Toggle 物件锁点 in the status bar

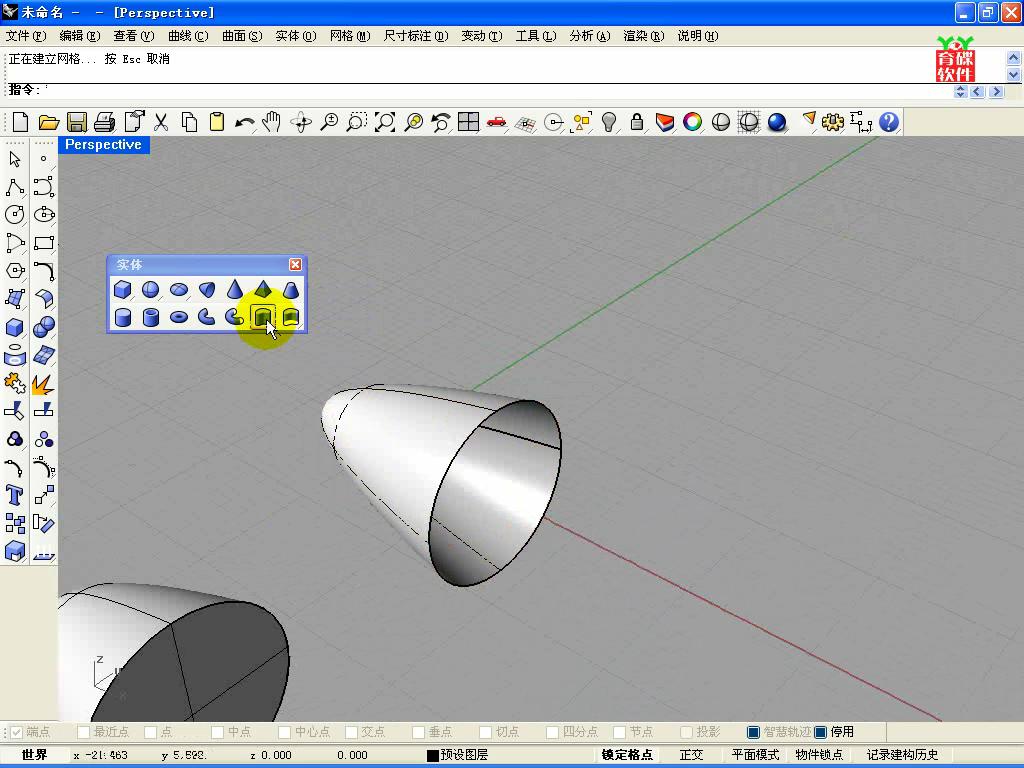pyautogui.click(x=819, y=755)
